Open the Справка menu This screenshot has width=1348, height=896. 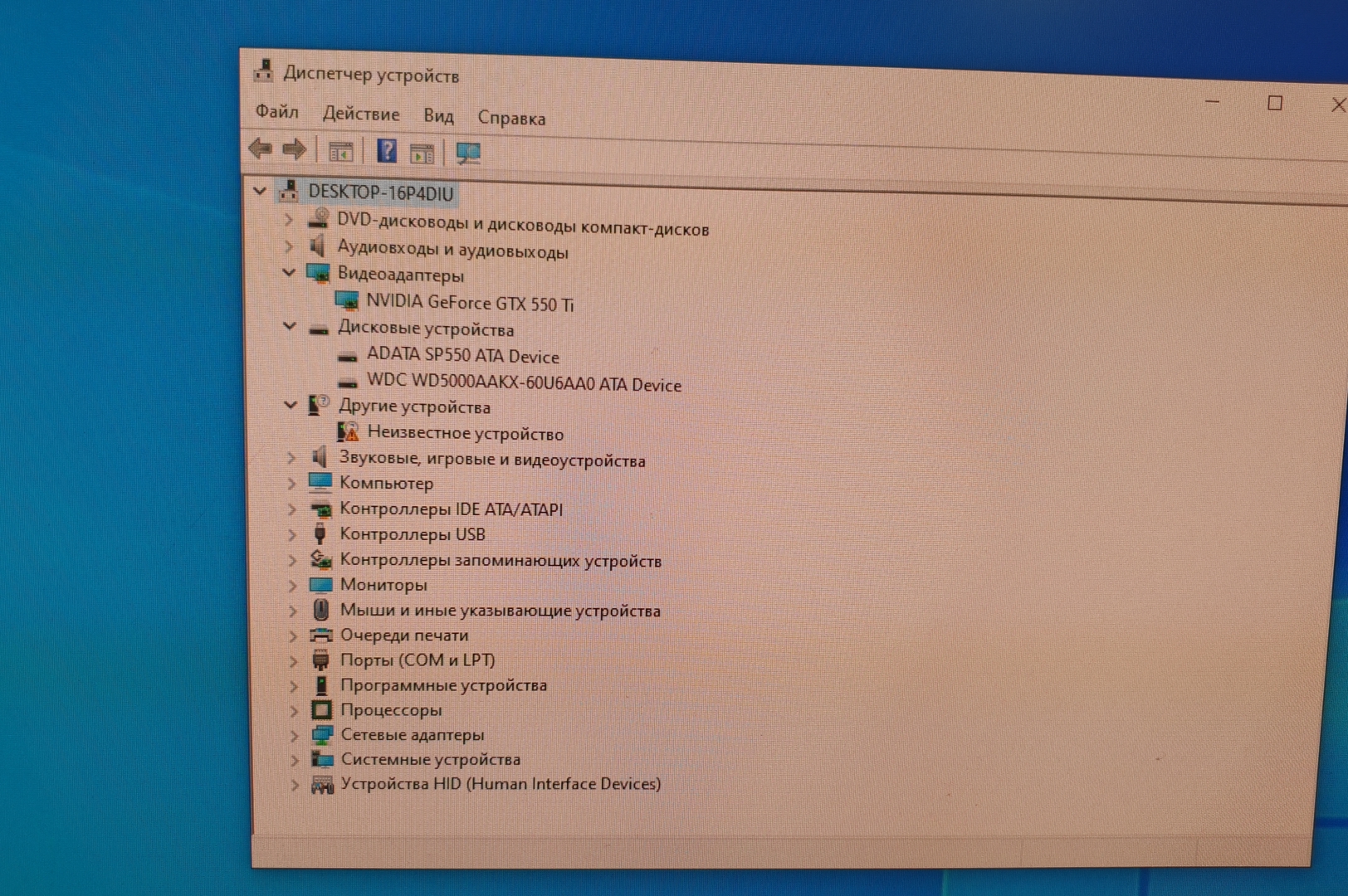click(x=511, y=118)
